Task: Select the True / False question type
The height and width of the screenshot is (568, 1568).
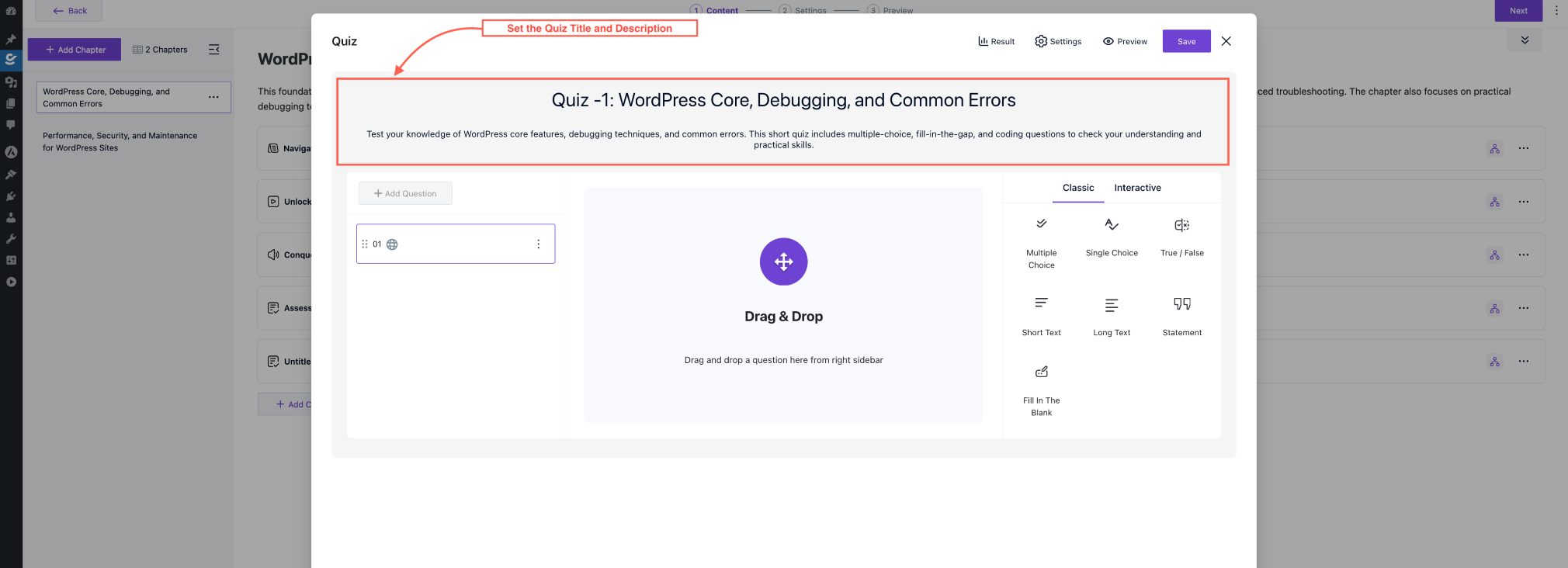Action: coord(1181,237)
